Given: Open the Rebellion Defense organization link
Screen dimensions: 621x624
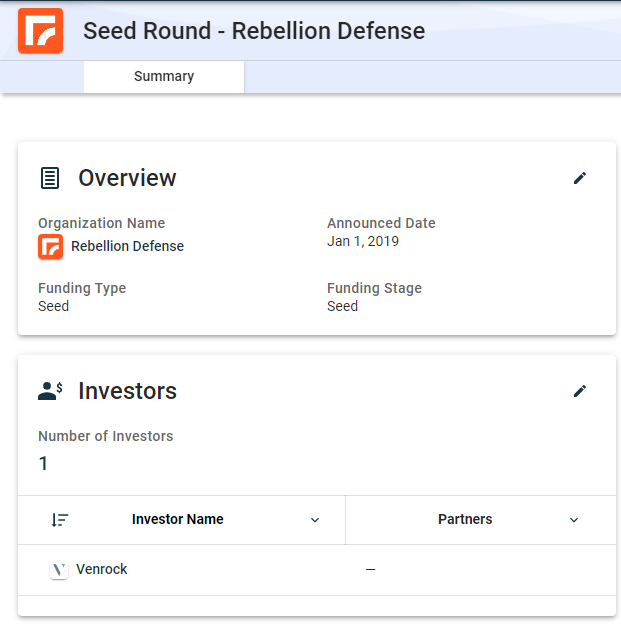Looking at the screenshot, I should tap(127, 246).
